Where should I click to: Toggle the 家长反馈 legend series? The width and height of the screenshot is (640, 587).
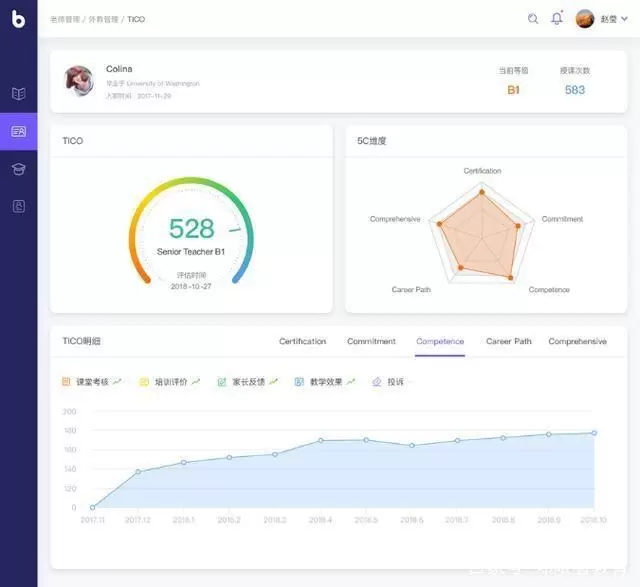pyautogui.click(x=246, y=382)
